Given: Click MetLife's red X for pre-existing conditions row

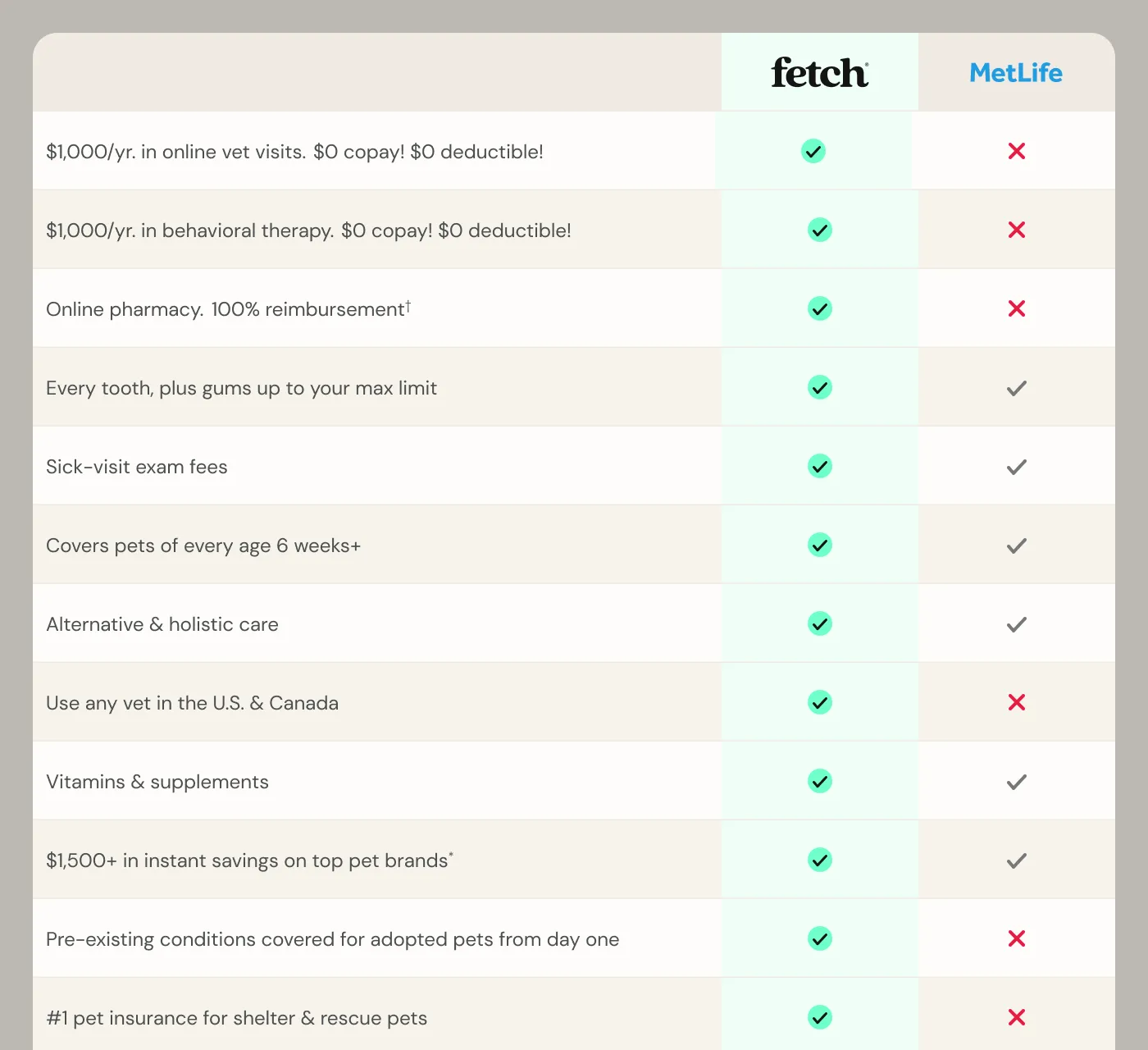Looking at the screenshot, I should pyautogui.click(x=1017, y=938).
